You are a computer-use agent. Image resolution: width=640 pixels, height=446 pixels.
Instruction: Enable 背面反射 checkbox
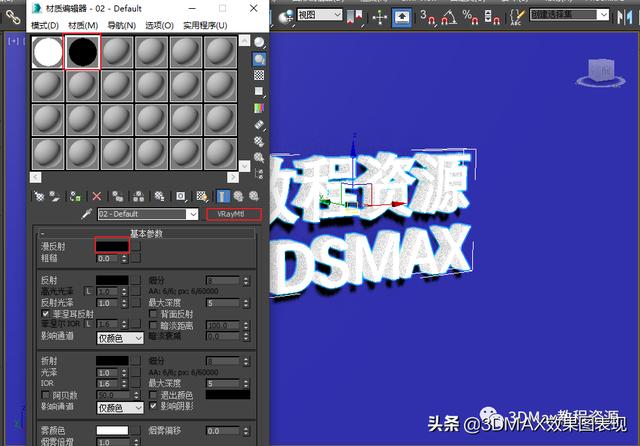point(153,314)
